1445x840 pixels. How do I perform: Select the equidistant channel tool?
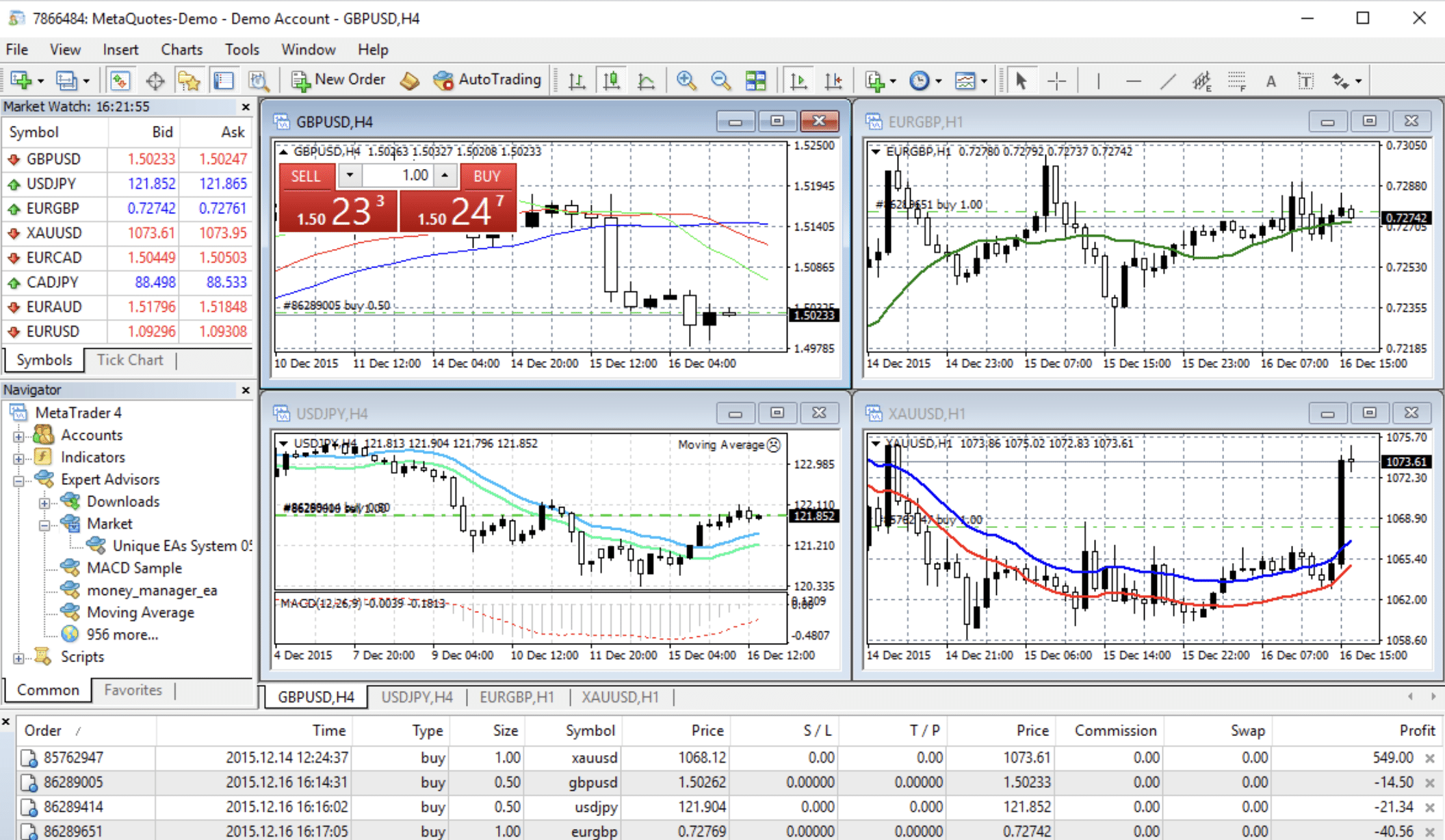coord(1201,81)
